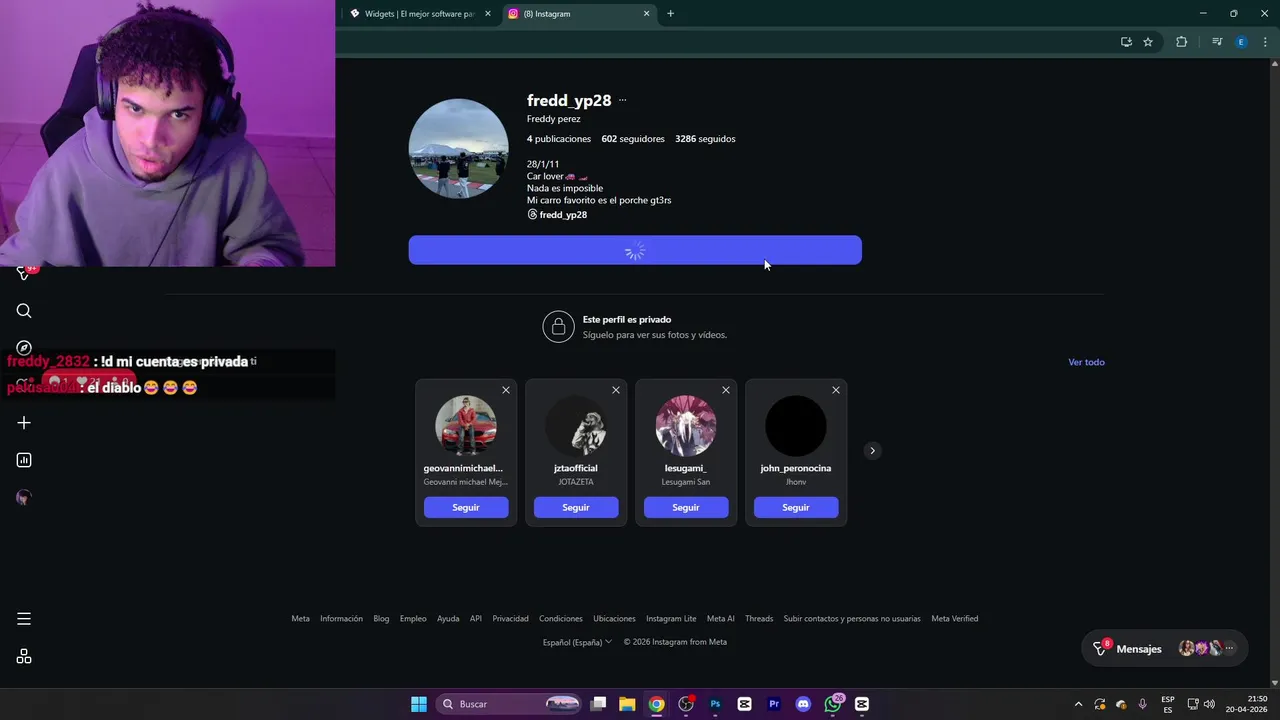Open the media controls icon in Chrome
Viewport: 1280px width, 720px height.
click(x=1217, y=42)
